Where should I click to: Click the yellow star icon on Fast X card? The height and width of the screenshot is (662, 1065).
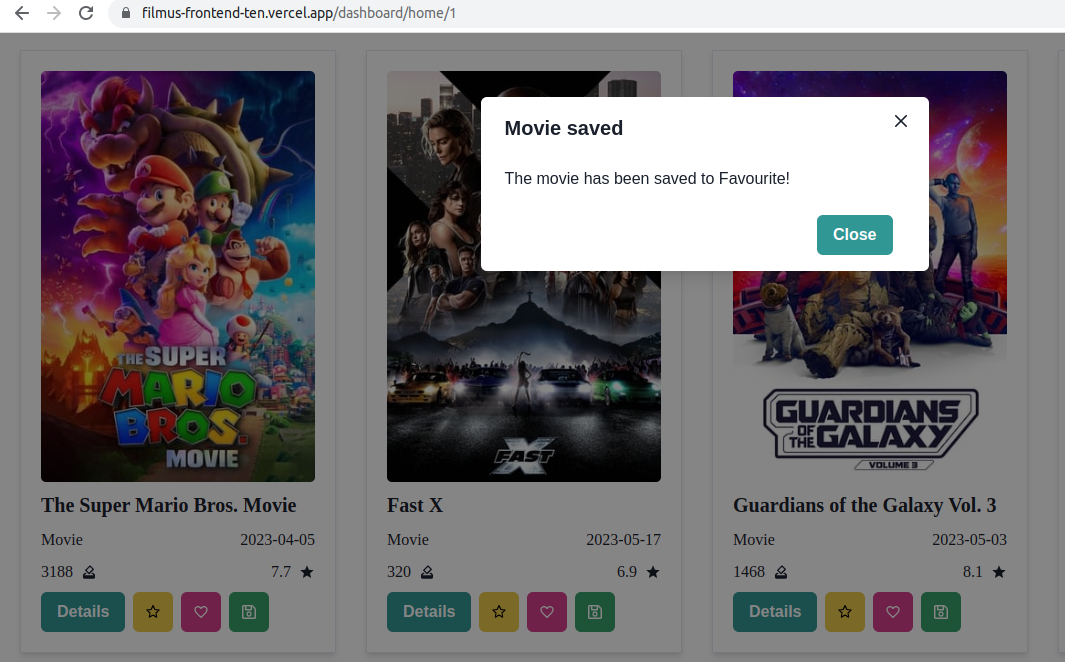(499, 612)
